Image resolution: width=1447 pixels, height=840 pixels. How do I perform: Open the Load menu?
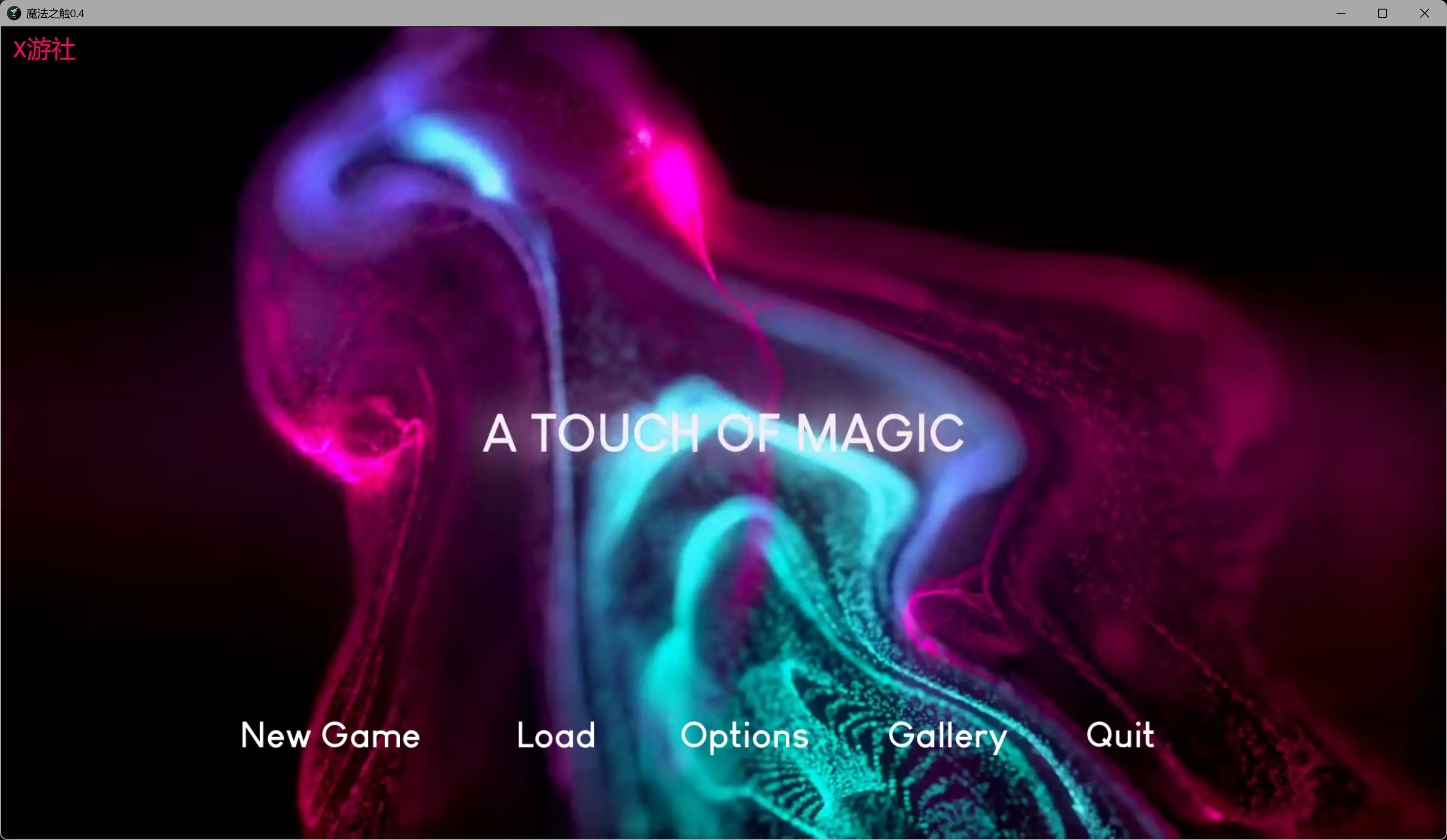click(x=556, y=735)
